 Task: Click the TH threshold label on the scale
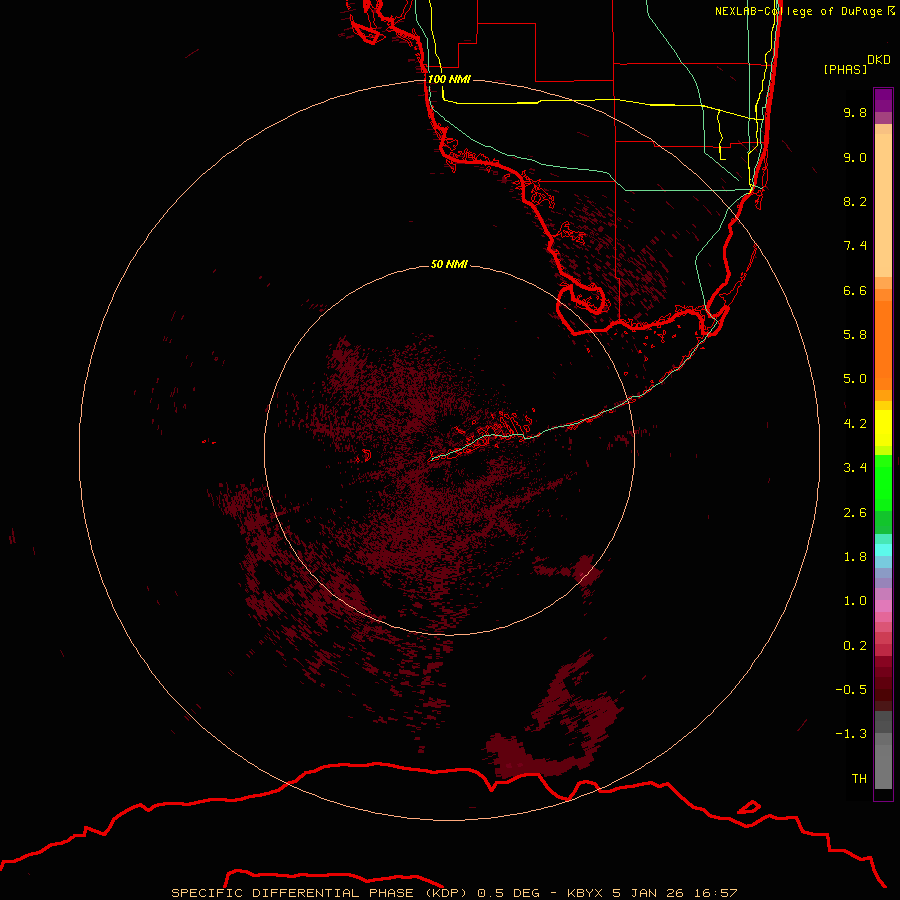tap(859, 779)
